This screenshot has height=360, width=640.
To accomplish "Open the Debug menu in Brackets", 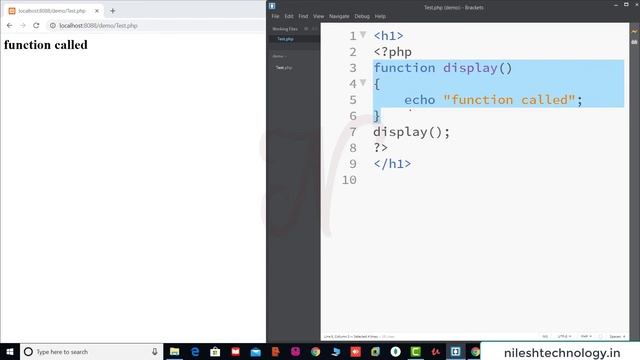I will pos(362,16).
